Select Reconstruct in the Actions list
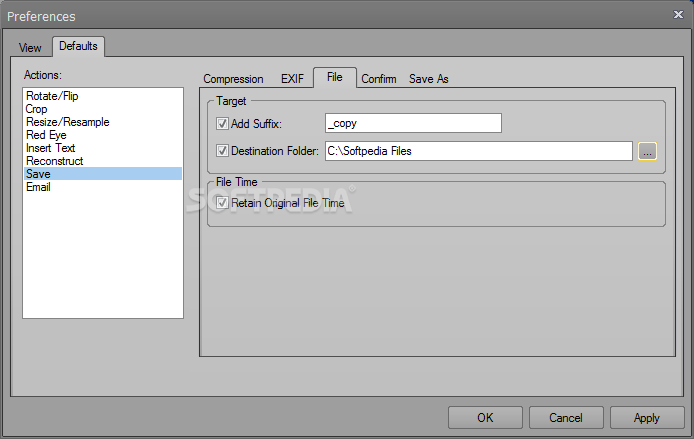694x439 pixels. point(103,161)
